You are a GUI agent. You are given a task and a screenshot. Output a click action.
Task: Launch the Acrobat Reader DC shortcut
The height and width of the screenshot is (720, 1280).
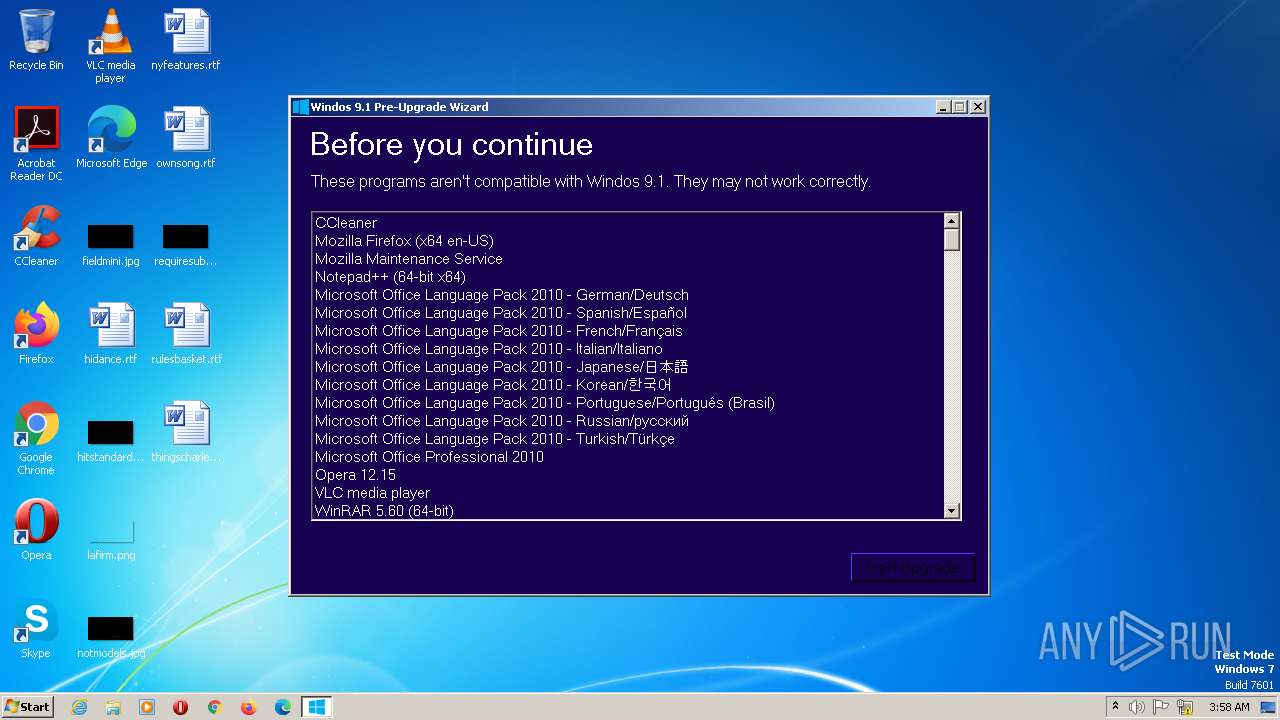[x=36, y=144]
